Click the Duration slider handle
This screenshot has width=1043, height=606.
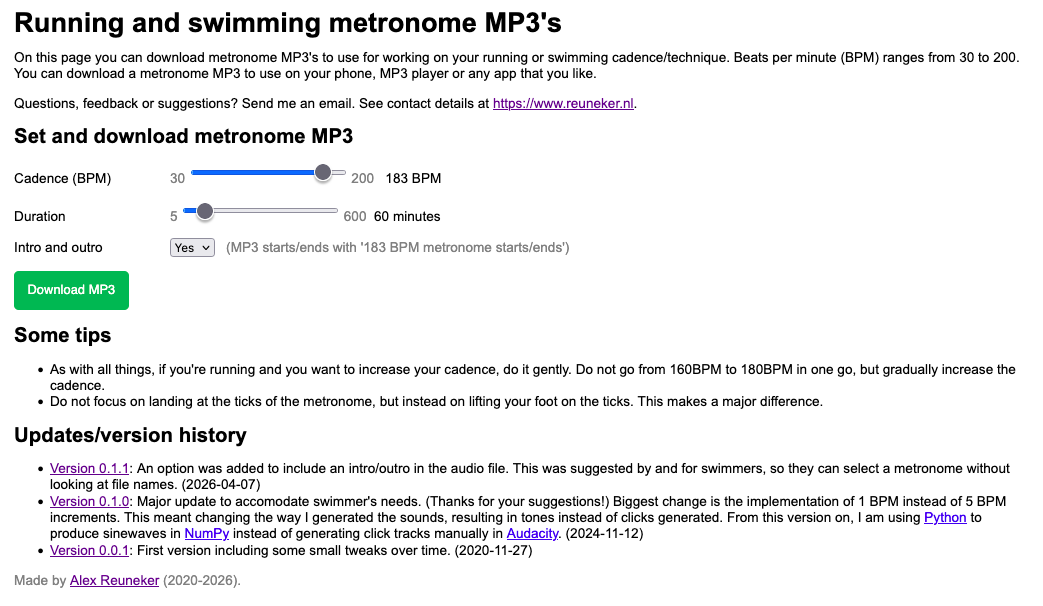click(x=205, y=211)
